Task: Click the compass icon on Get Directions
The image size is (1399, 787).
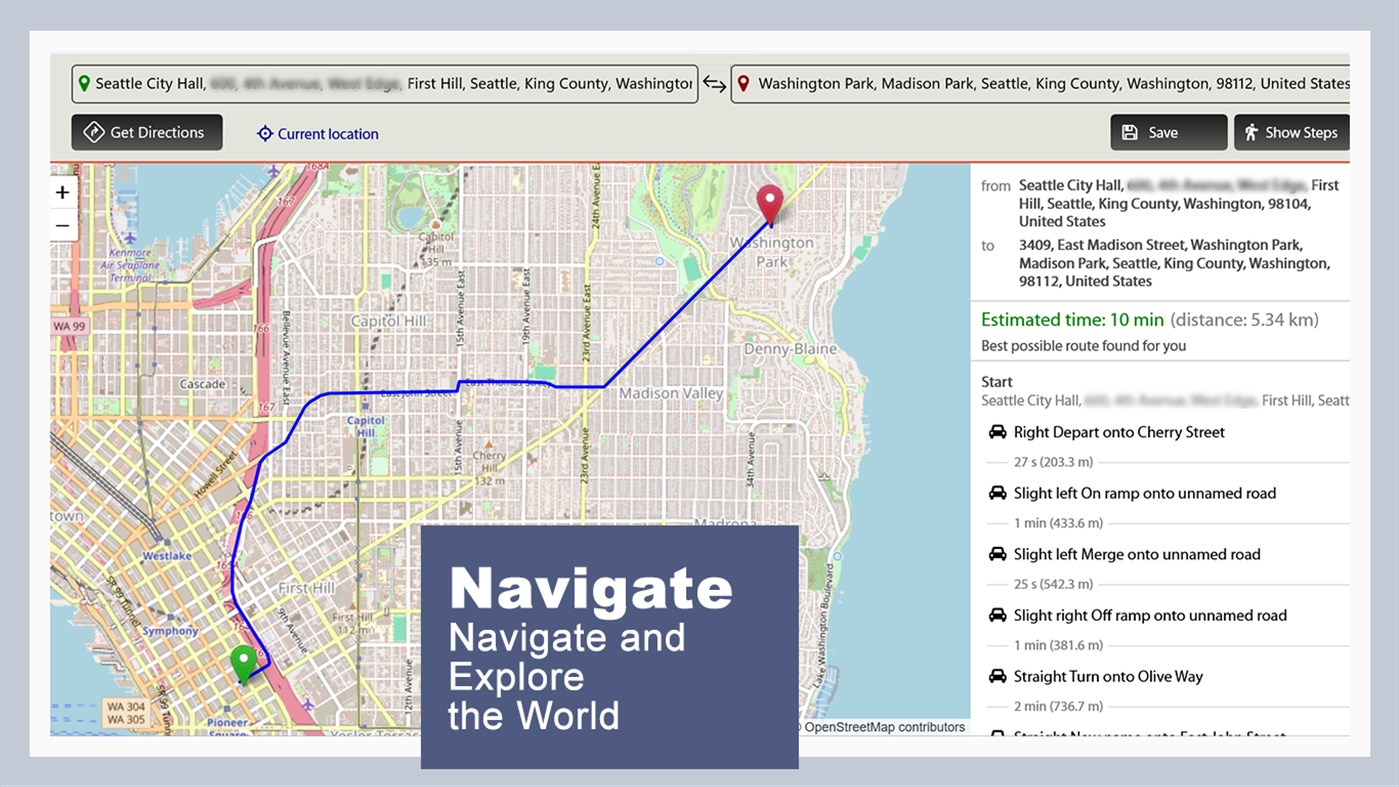Action: 93,131
